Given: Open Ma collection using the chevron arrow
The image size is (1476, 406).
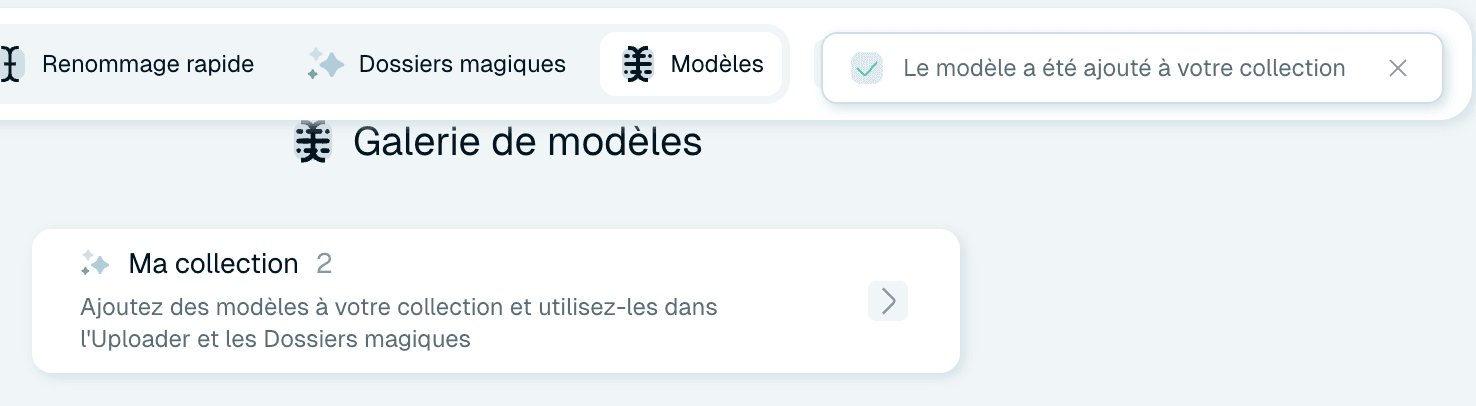Looking at the screenshot, I should (x=888, y=301).
